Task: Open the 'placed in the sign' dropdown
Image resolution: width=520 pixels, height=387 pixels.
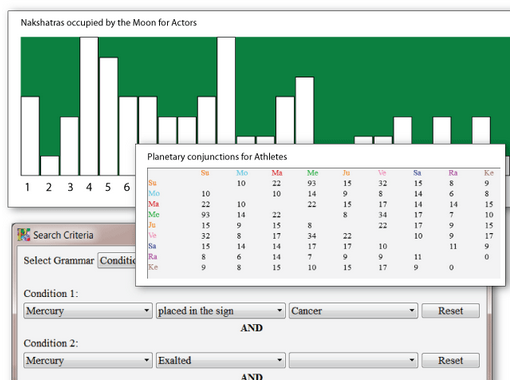Action: tap(221, 311)
